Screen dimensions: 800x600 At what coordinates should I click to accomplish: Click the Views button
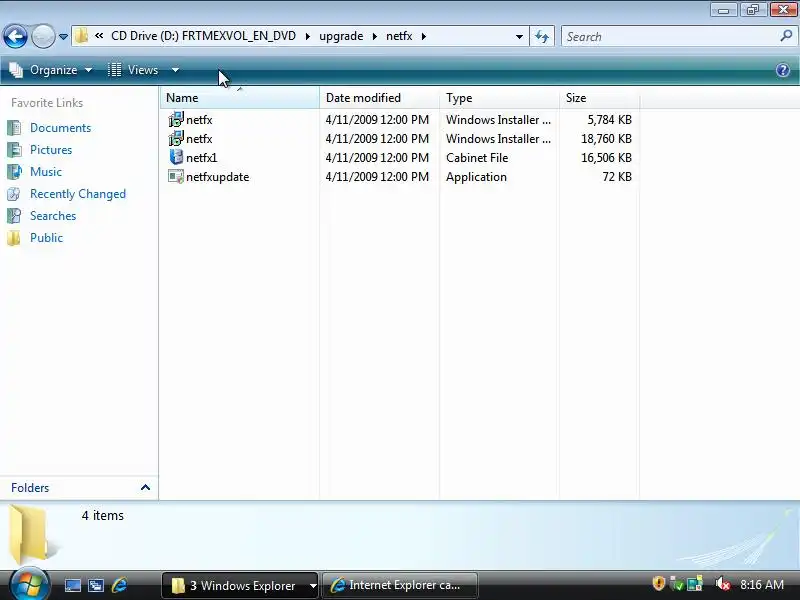134,70
